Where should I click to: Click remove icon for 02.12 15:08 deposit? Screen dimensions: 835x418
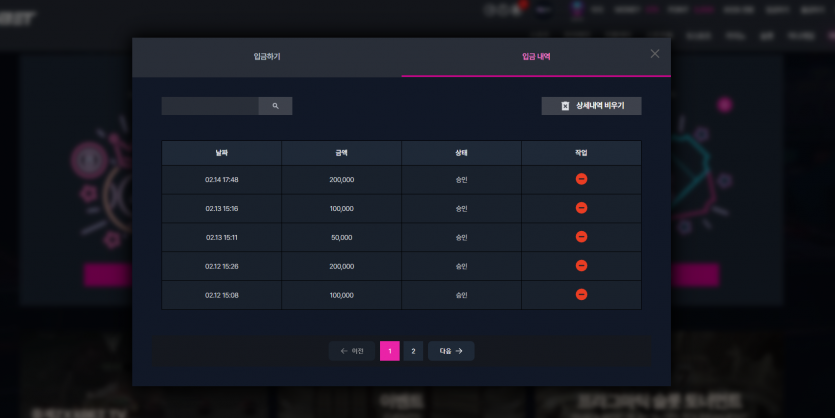point(582,294)
